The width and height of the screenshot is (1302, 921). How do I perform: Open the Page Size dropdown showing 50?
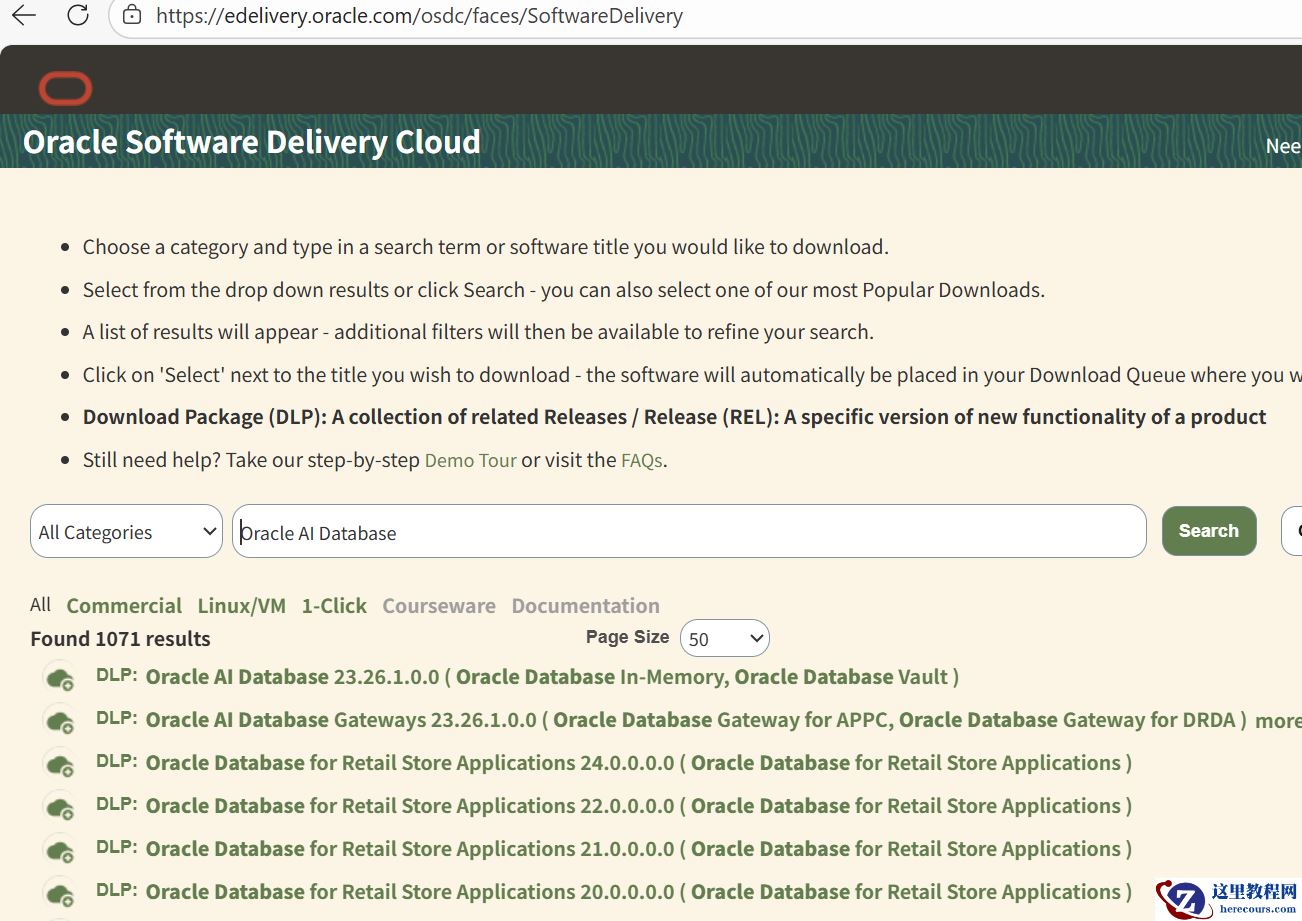point(724,638)
